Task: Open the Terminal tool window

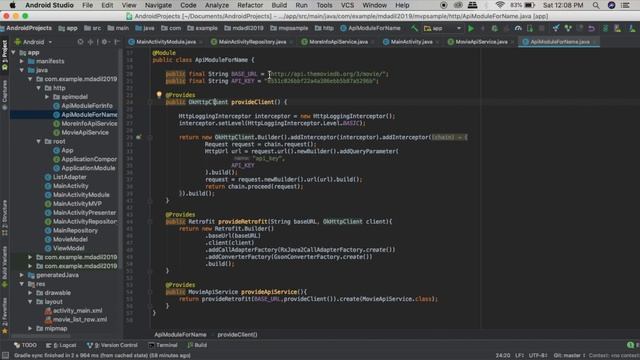Action: tap(163, 345)
